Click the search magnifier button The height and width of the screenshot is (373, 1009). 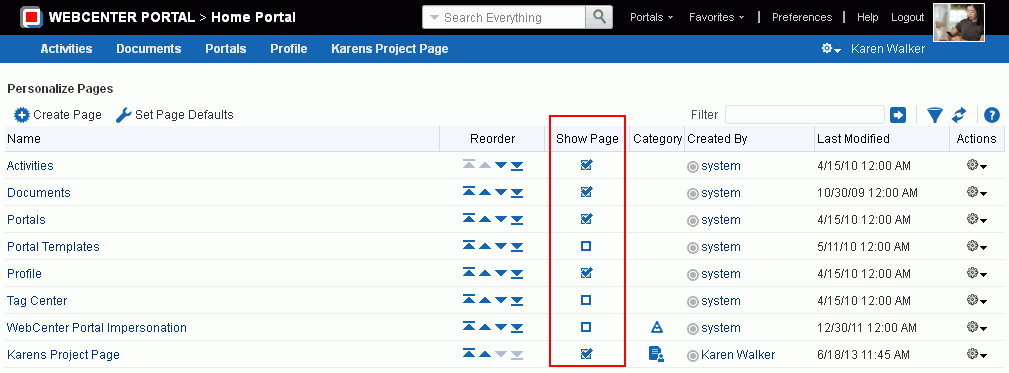[x=599, y=17]
